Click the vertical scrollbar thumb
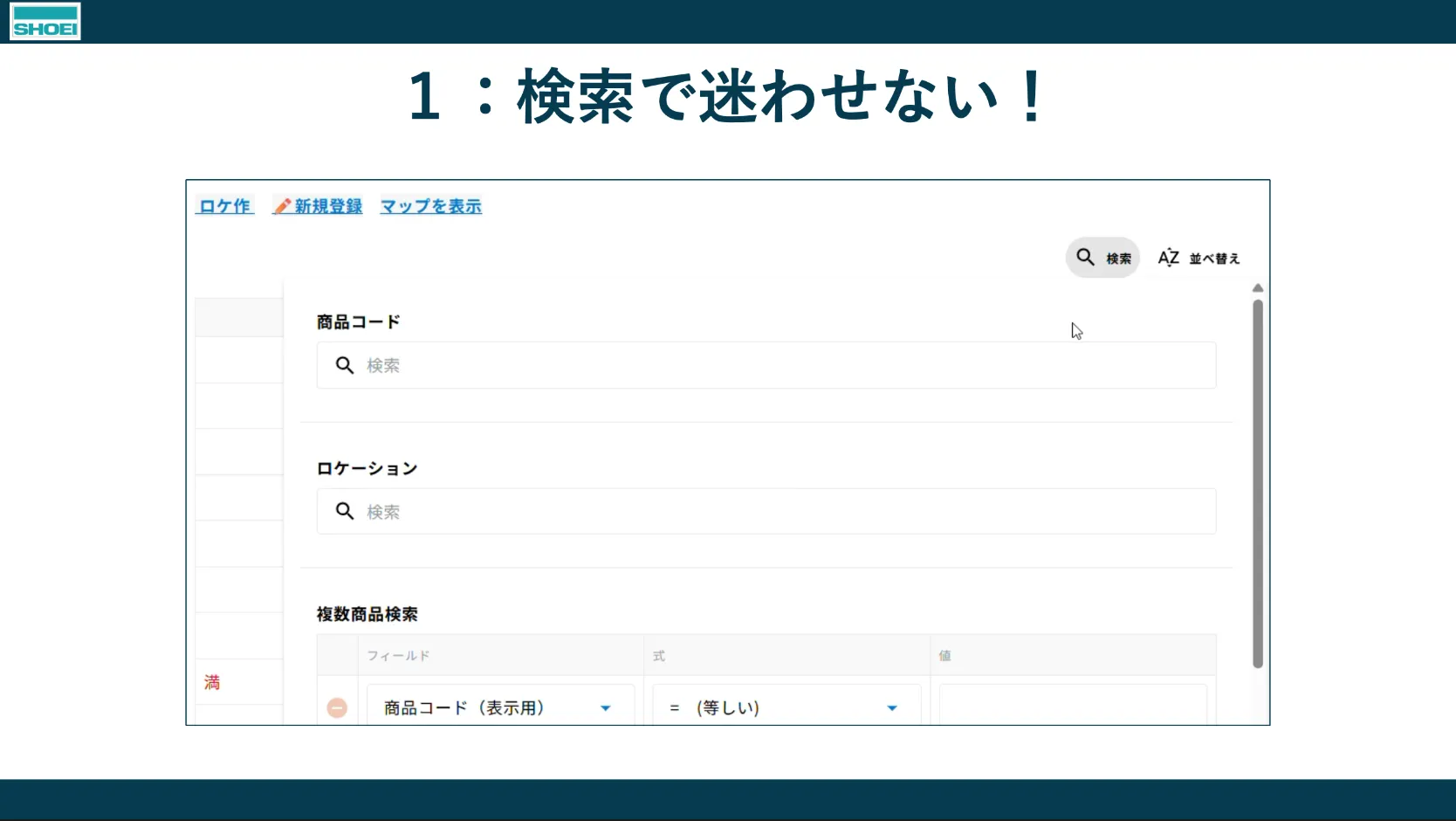The width and height of the screenshot is (1456, 821). click(x=1258, y=485)
